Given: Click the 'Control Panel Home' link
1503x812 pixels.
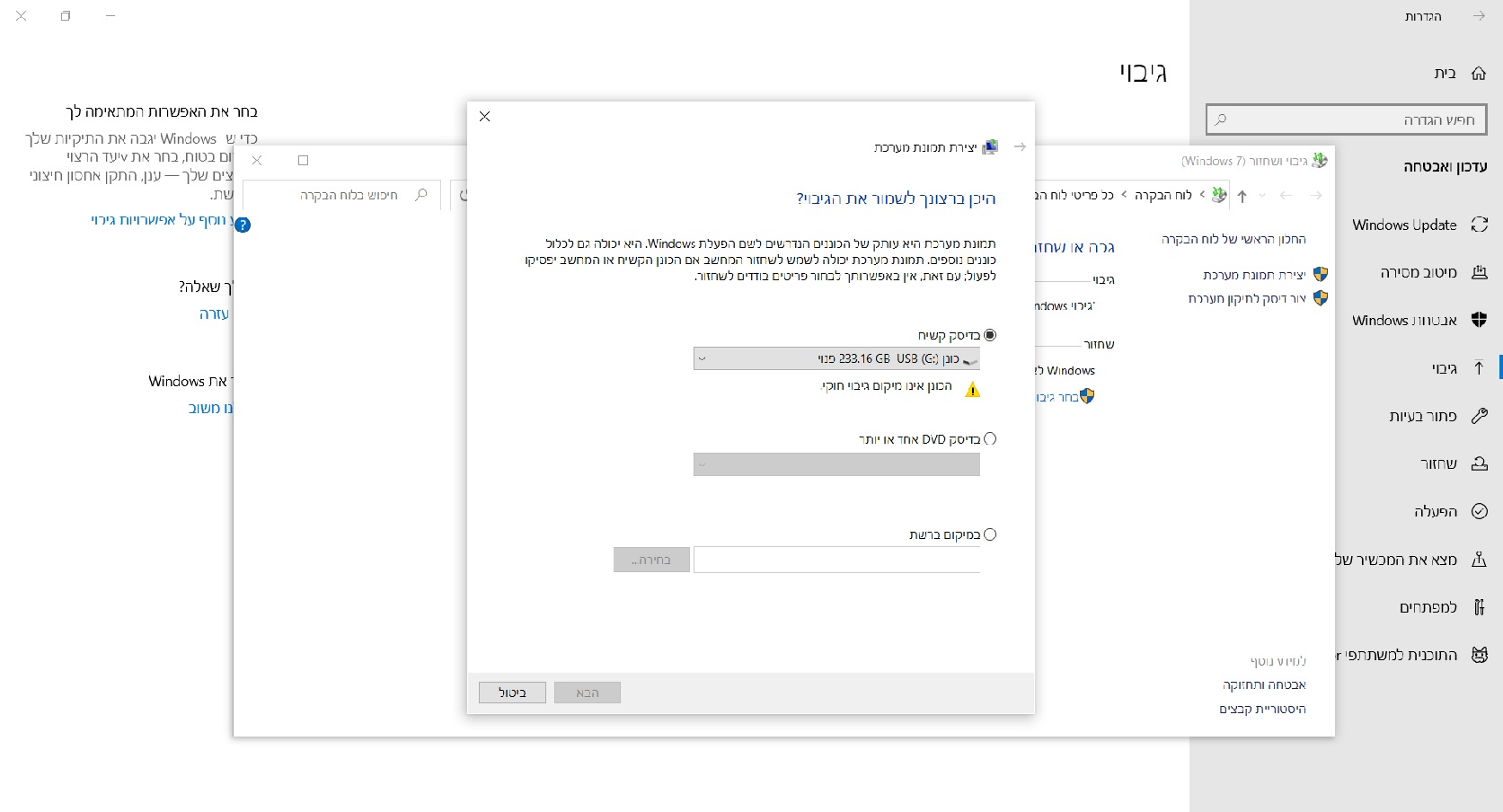Looking at the screenshot, I should click(1233, 239).
